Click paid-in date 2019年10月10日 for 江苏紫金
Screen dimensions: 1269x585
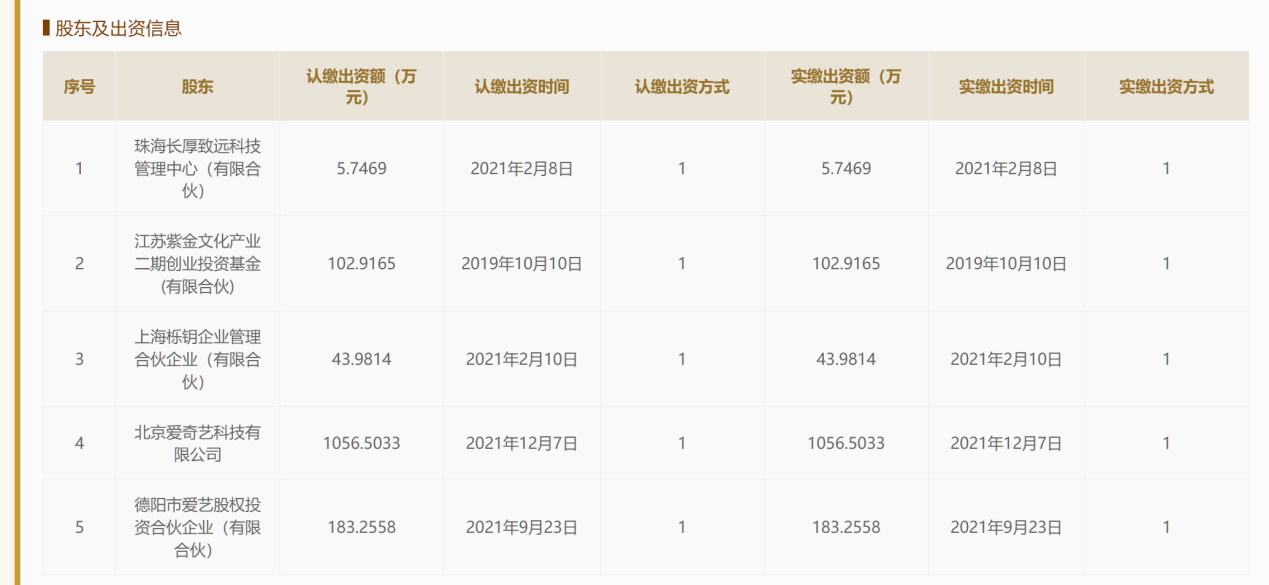[x=1006, y=264]
